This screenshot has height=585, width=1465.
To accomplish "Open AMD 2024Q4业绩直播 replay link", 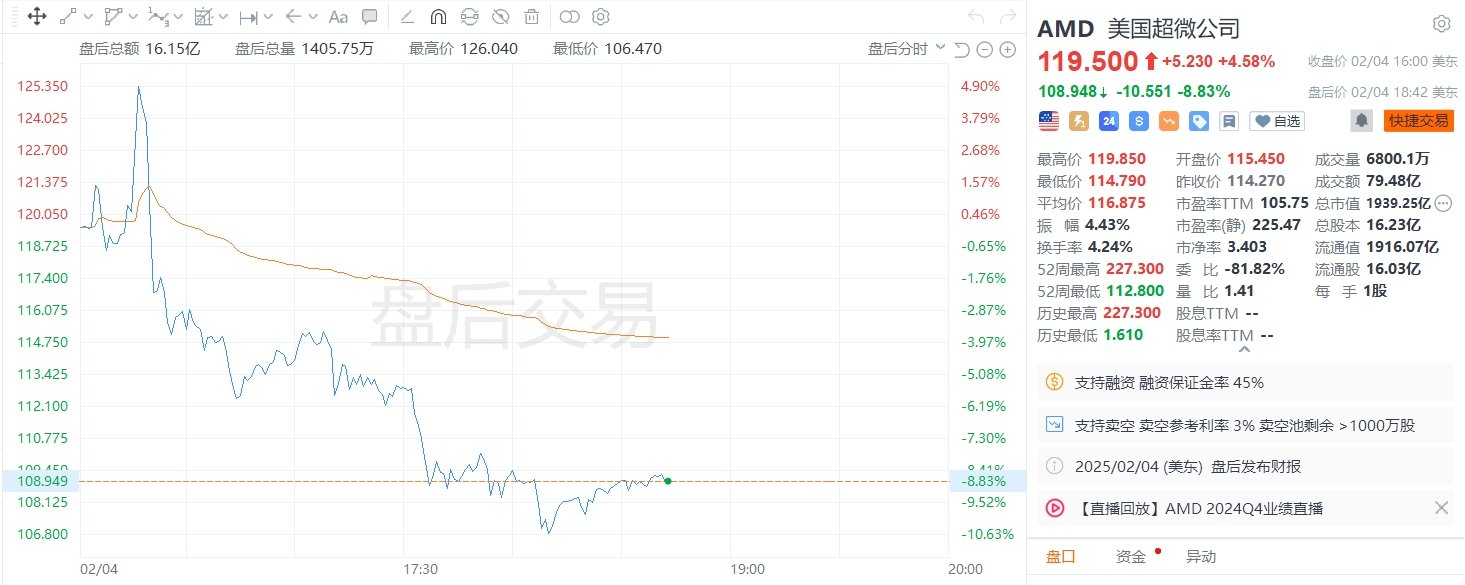I will click(1199, 508).
